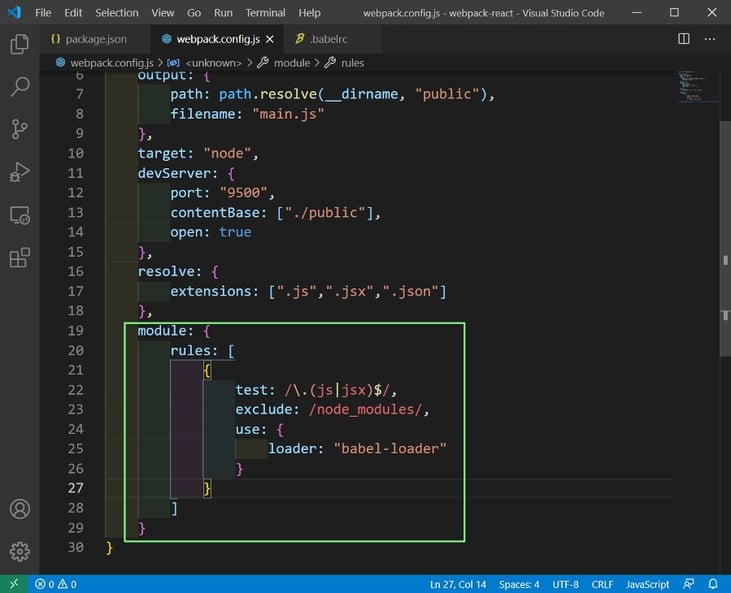731x593 pixels.
Task: Open Source Control view
Action: coord(20,129)
